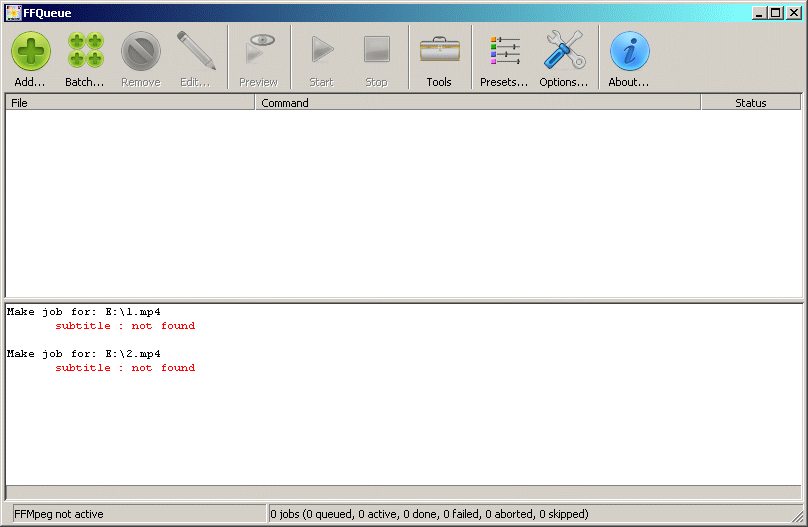Click the '0 jobs' queue summary status
The width and height of the screenshot is (808, 527).
tap(429, 514)
